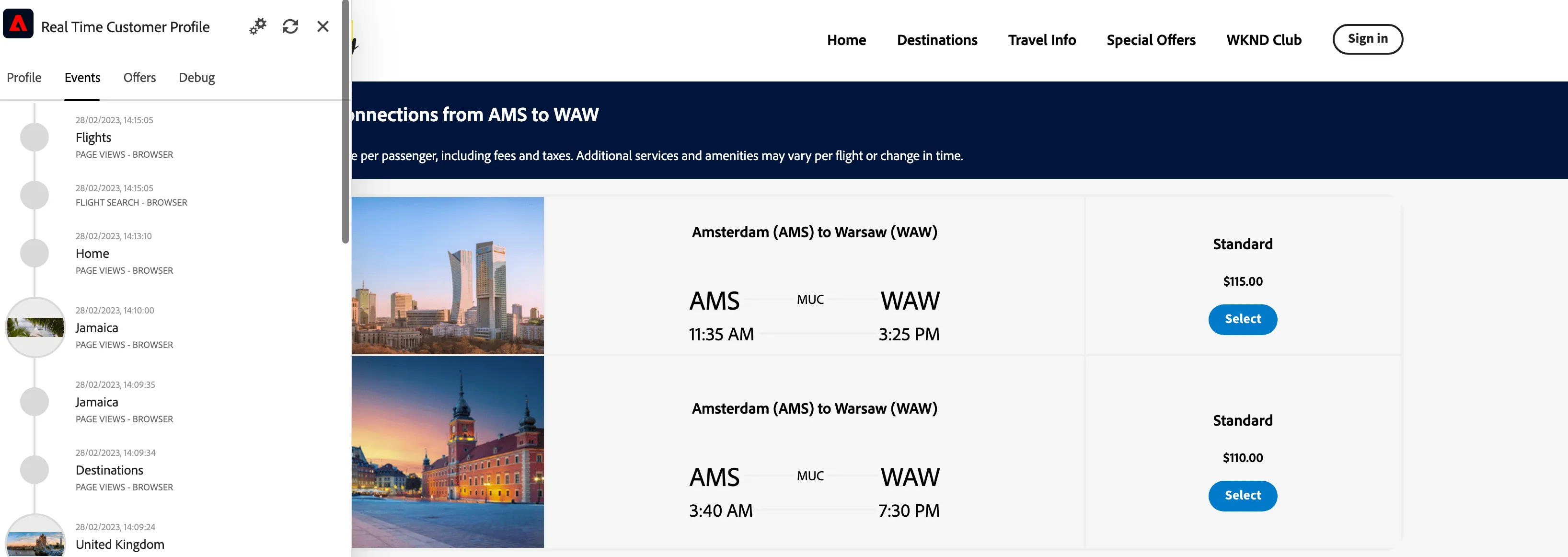Screen dimensions: 1568x557
Task: Select the Flights event timeline marker
Action: coord(35,137)
